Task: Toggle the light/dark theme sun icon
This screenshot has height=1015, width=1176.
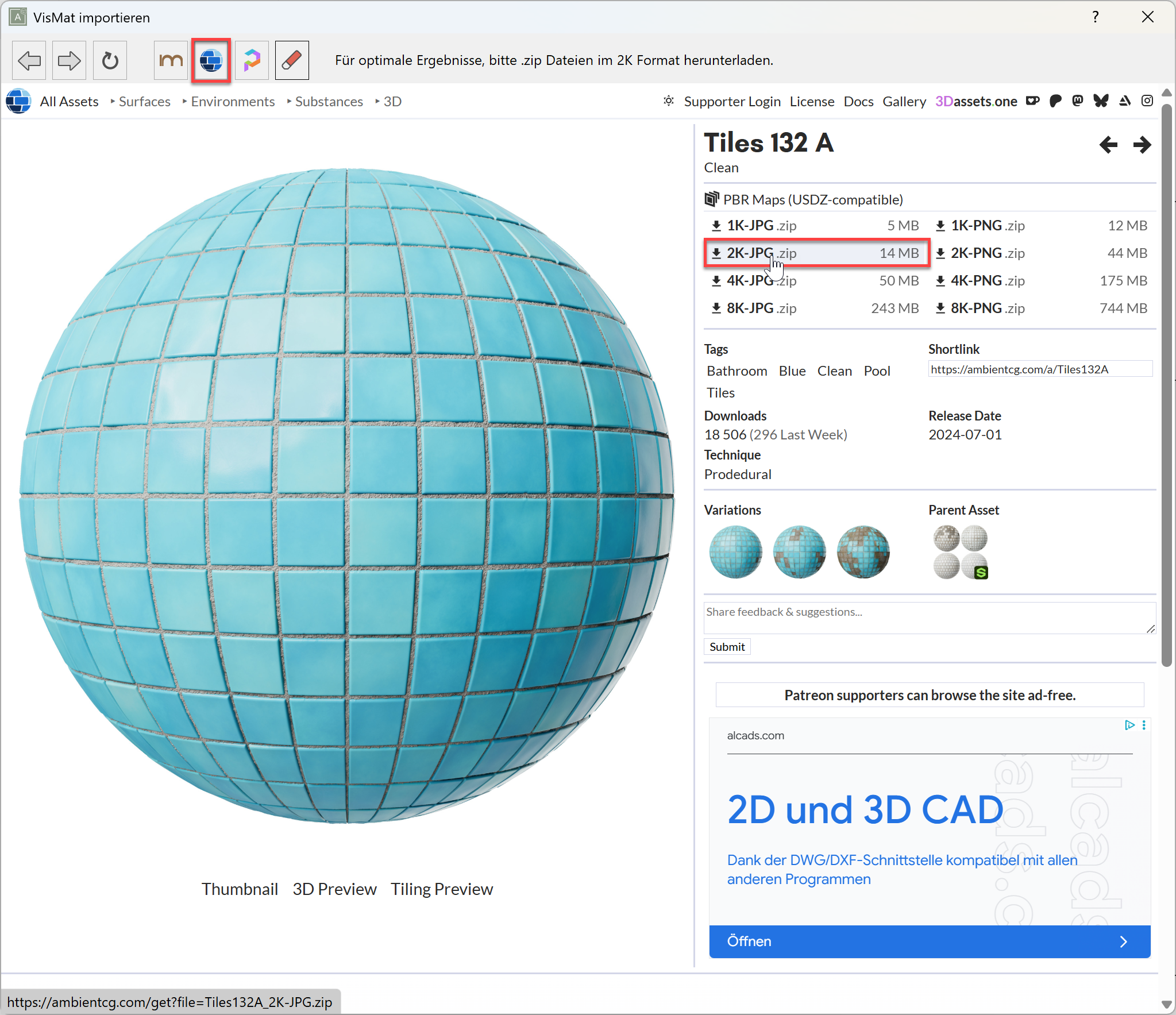Action: click(x=668, y=101)
